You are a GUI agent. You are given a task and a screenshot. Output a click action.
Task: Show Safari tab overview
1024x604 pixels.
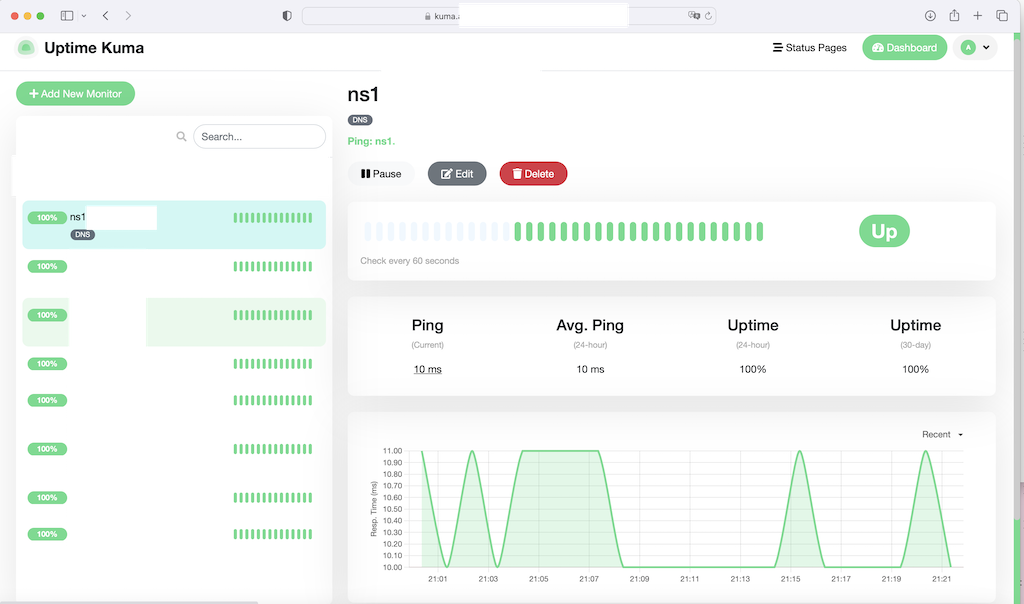pyautogui.click(x=1002, y=16)
